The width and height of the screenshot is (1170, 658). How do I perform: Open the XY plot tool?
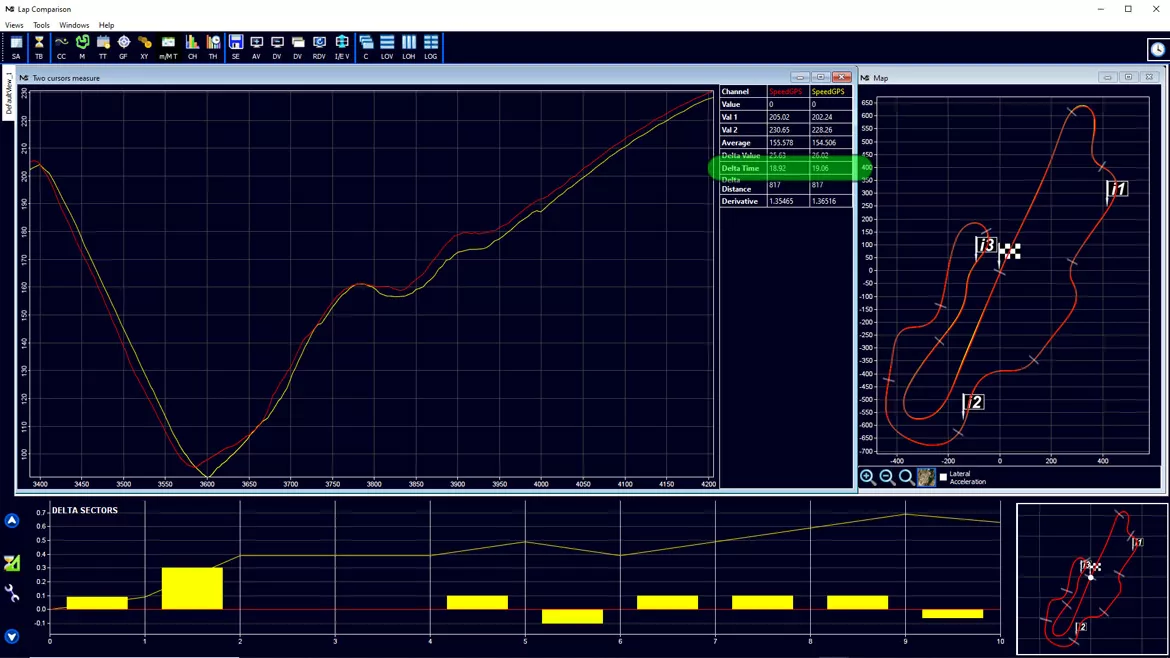pyautogui.click(x=145, y=47)
